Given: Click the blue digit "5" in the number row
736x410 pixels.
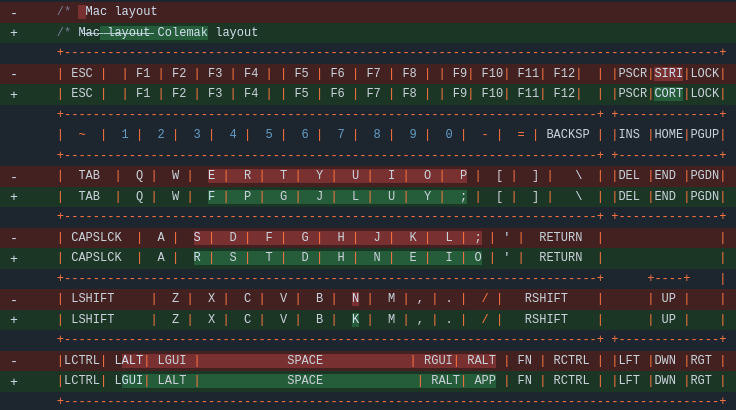Looking at the screenshot, I should point(269,134).
